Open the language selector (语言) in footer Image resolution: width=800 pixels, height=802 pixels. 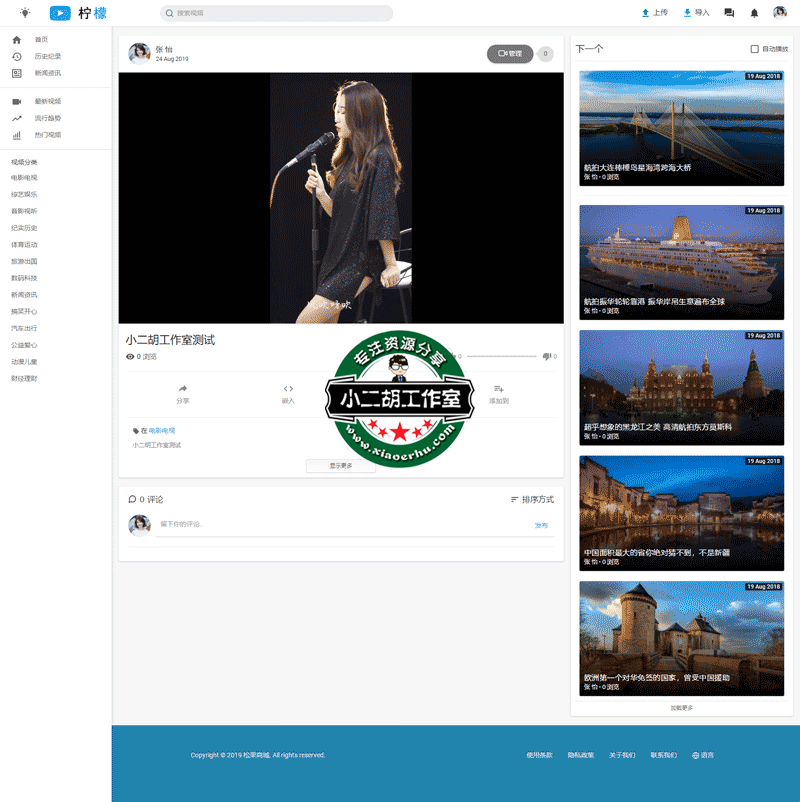(x=703, y=755)
